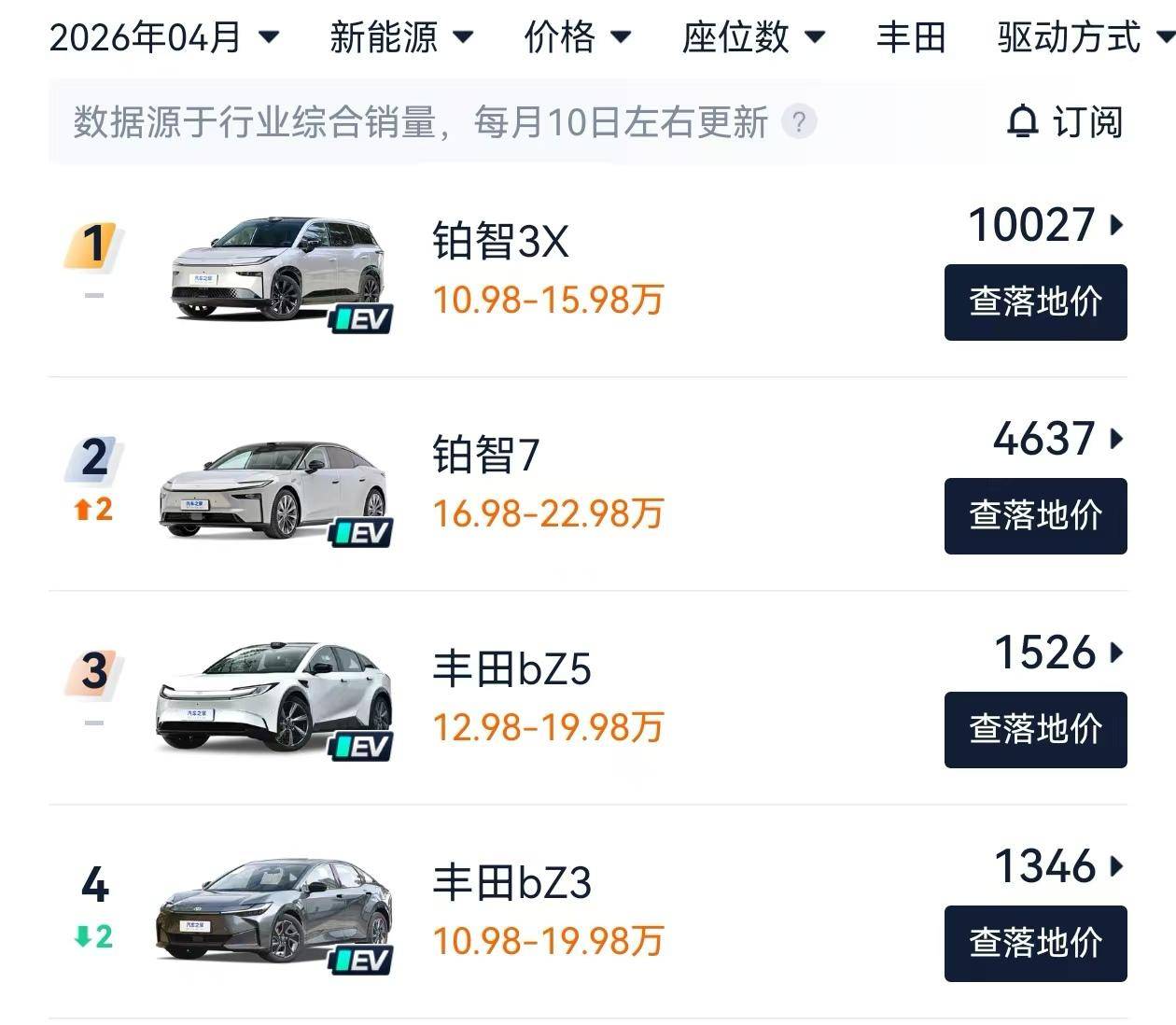Click the number 3 rank badge
The image size is (1176, 1025).
coord(92,672)
